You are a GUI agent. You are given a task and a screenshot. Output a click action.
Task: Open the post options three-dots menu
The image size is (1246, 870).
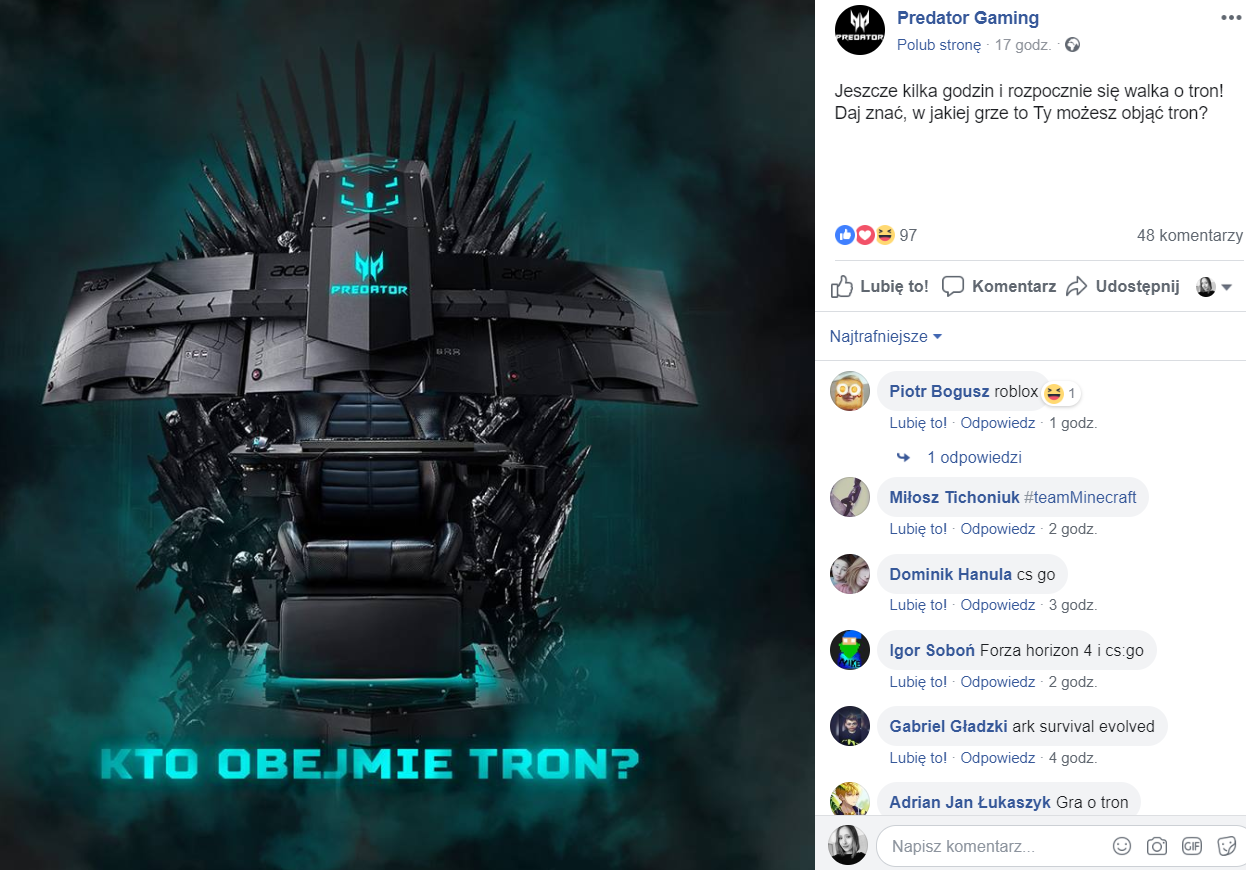pos(1231,18)
